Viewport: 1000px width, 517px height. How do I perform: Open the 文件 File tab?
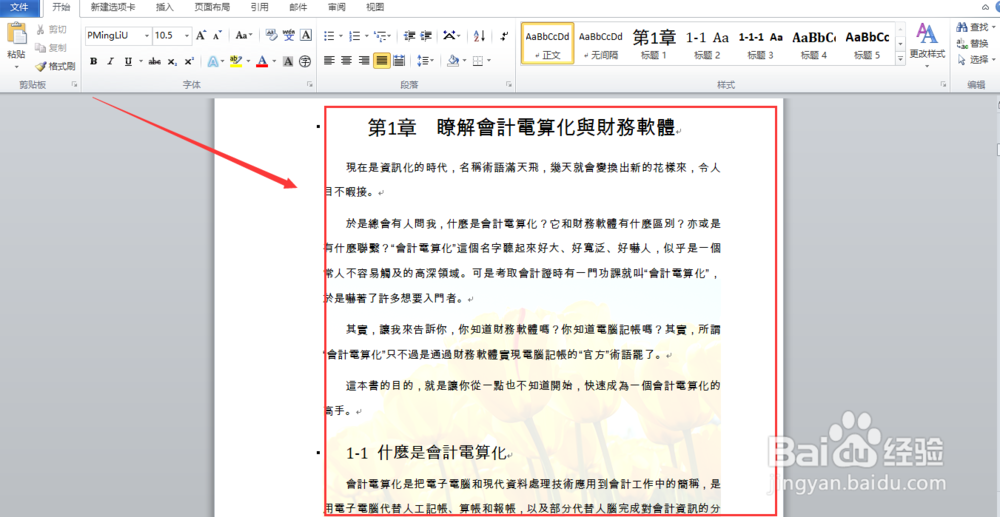[x=20, y=8]
